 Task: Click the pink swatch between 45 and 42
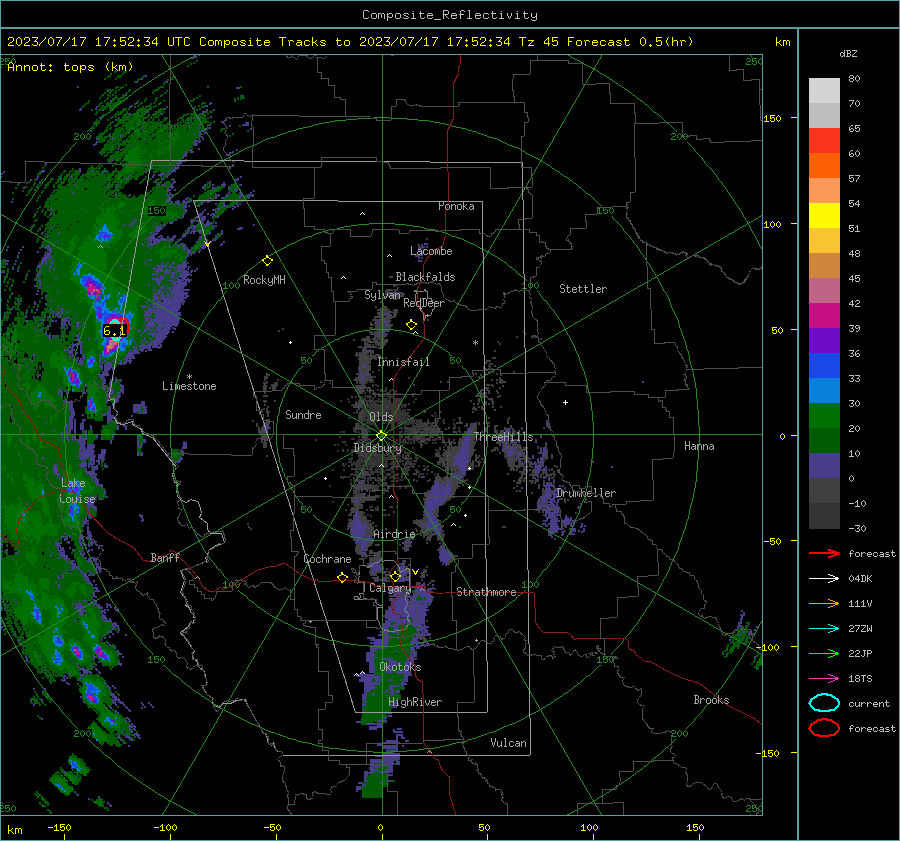(x=824, y=291)
